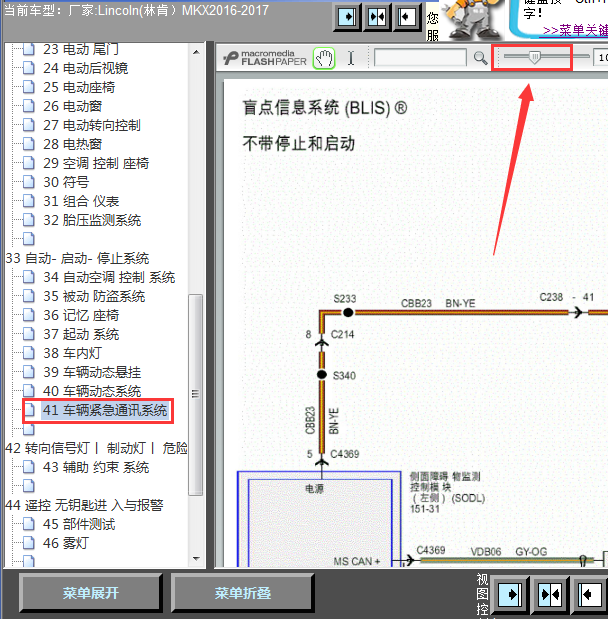Click the 菜单折叠 button
The image size is (608, 619).
pos(242,593)
